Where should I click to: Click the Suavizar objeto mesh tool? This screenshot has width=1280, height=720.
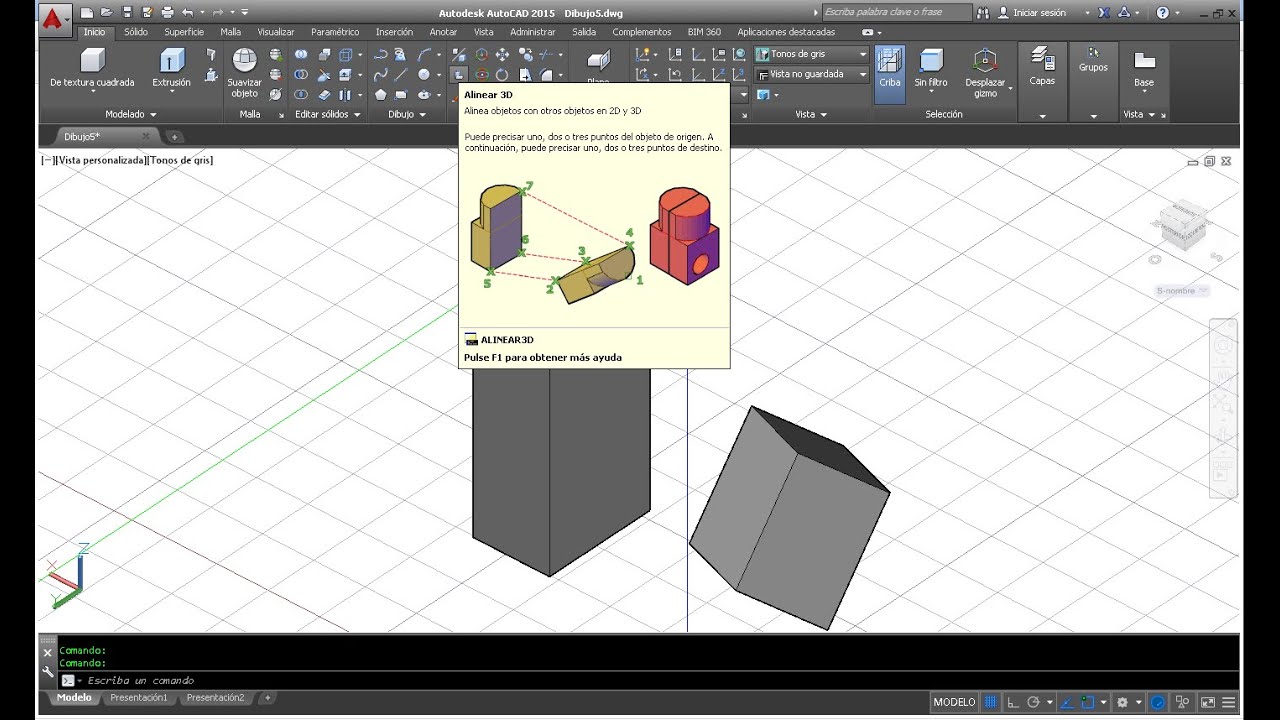(244, 72)
